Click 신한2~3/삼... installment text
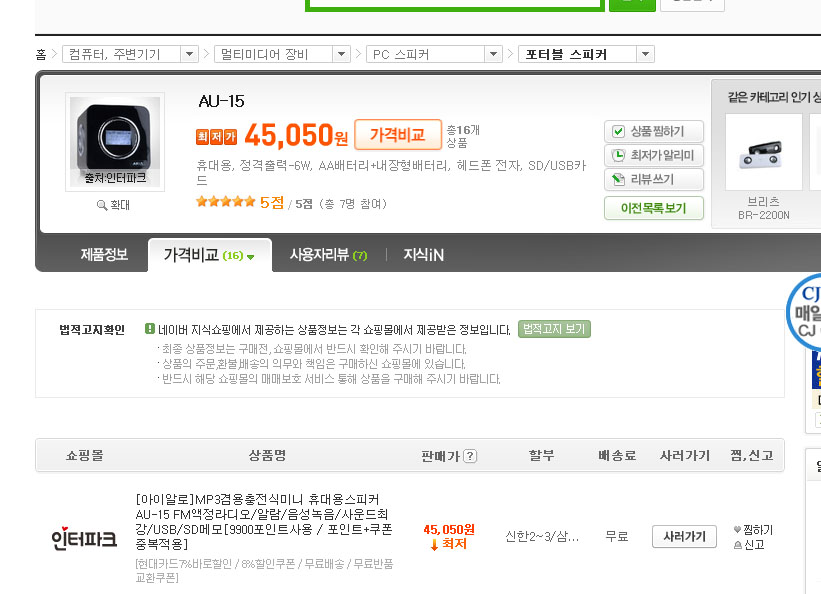Image resolution: width=821 pixels, height=594 pixels. click(542, 536)
